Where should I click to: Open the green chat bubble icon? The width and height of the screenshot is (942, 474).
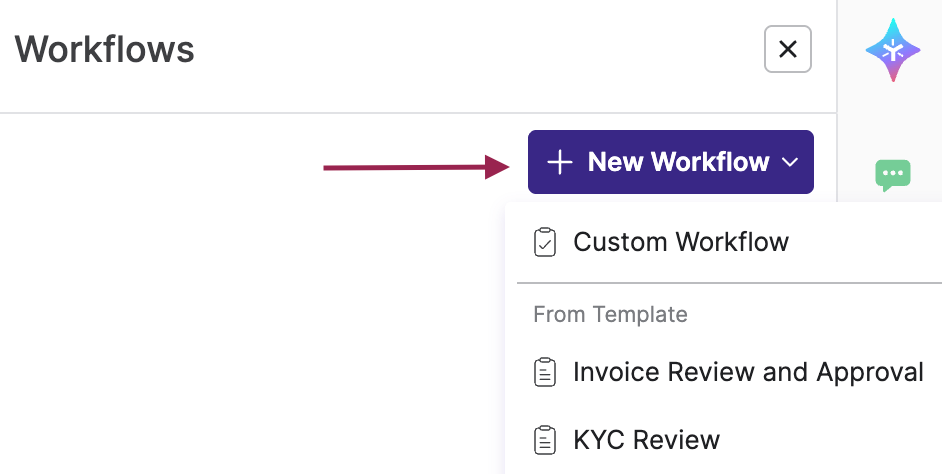coord(893,175)
